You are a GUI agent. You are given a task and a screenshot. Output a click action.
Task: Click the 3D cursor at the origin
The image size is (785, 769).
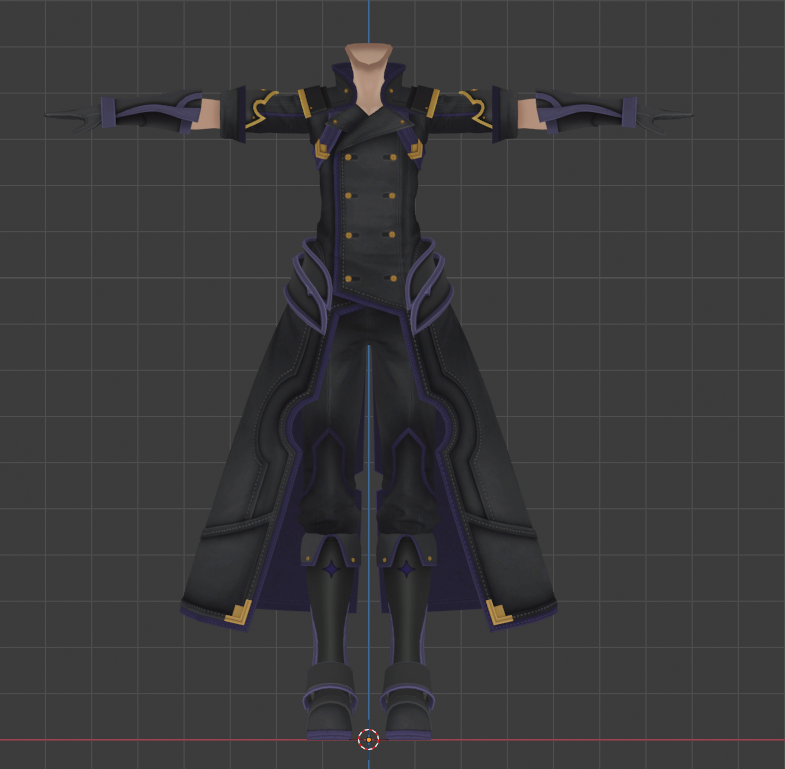click(368, 739)
